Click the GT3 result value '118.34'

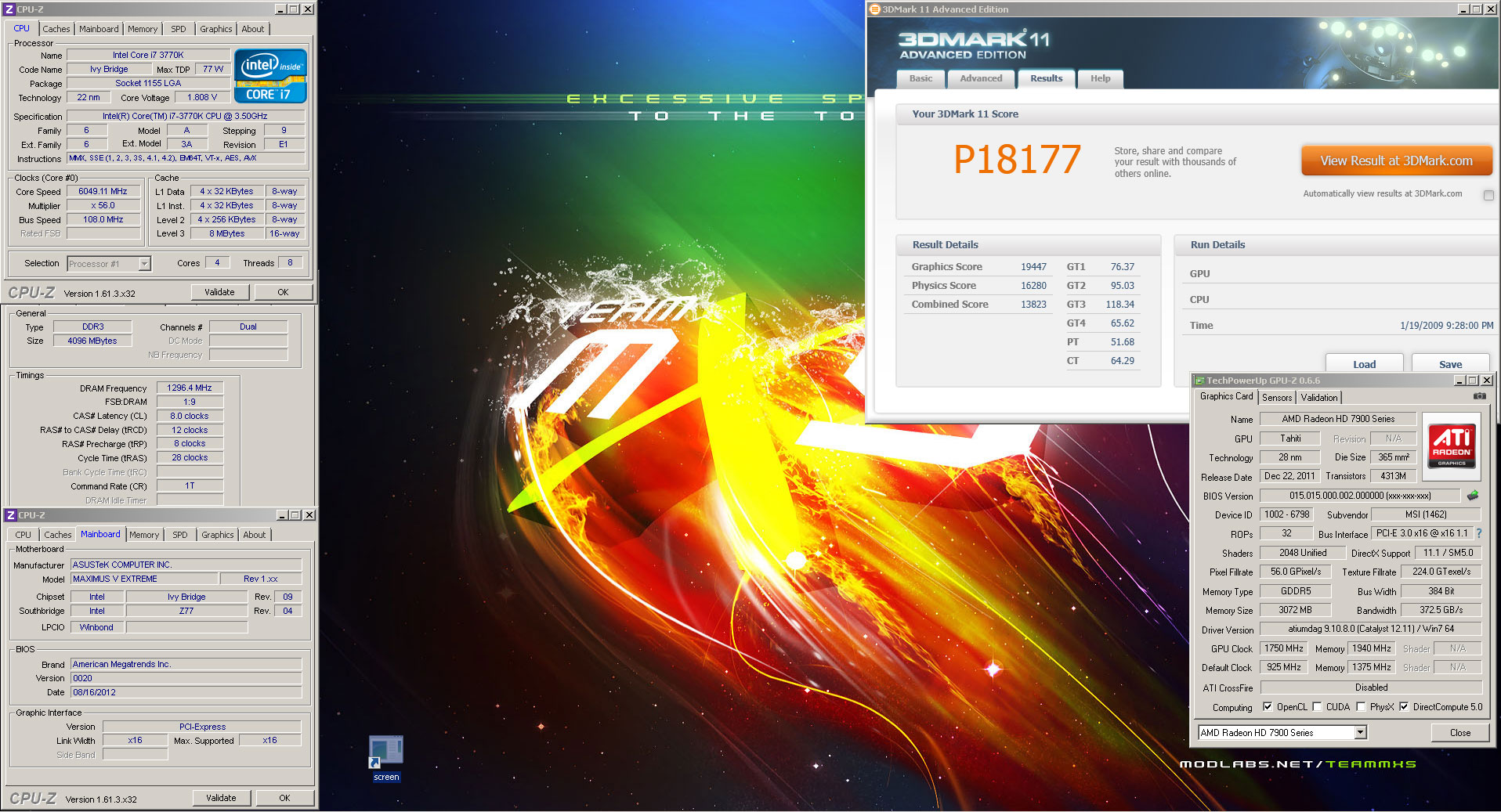1120,305
